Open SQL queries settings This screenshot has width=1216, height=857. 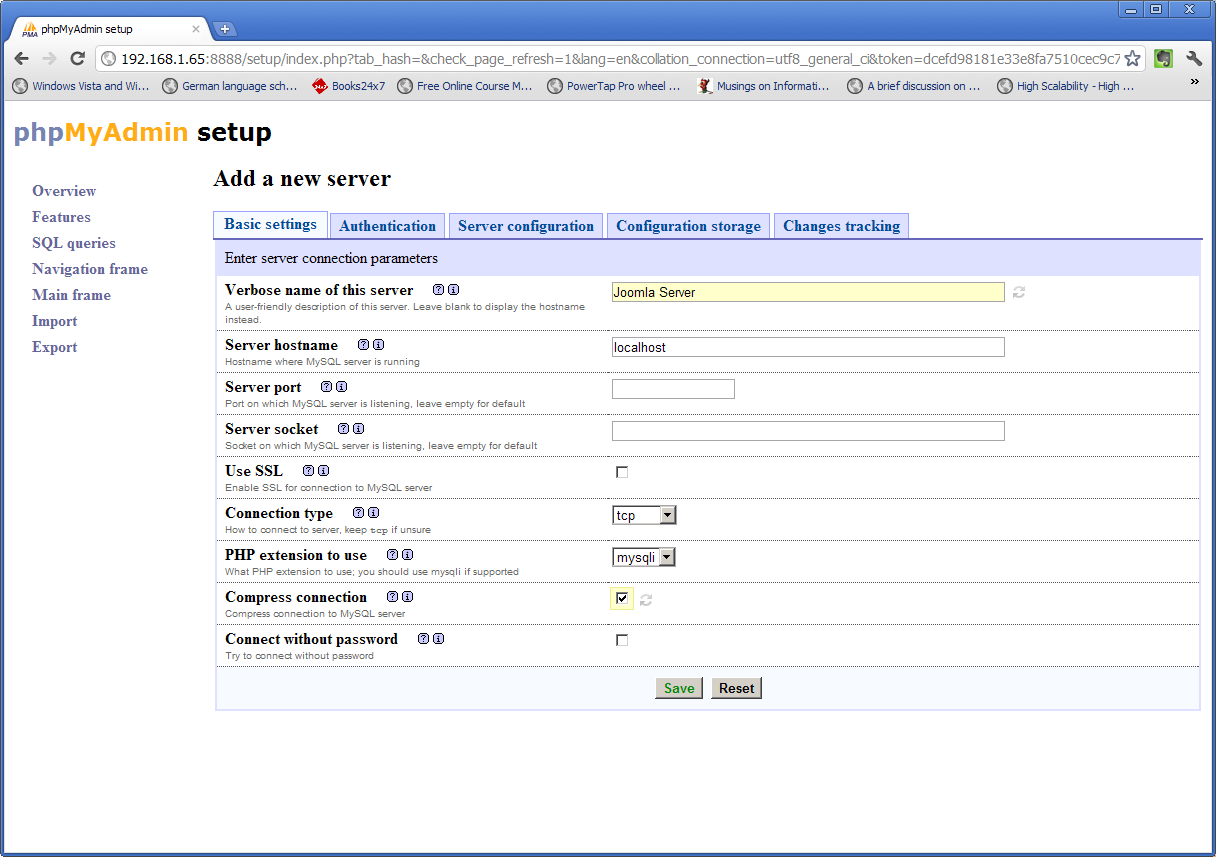[x=74, y=243]
